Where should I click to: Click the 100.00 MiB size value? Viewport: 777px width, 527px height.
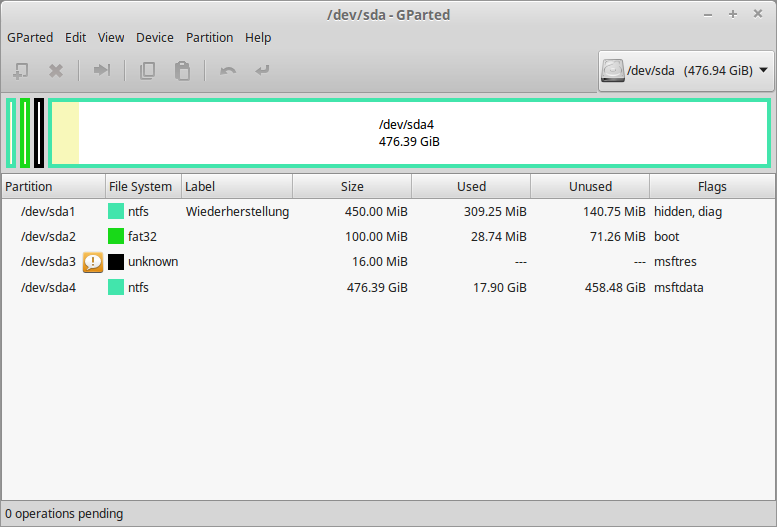(376, 236)
